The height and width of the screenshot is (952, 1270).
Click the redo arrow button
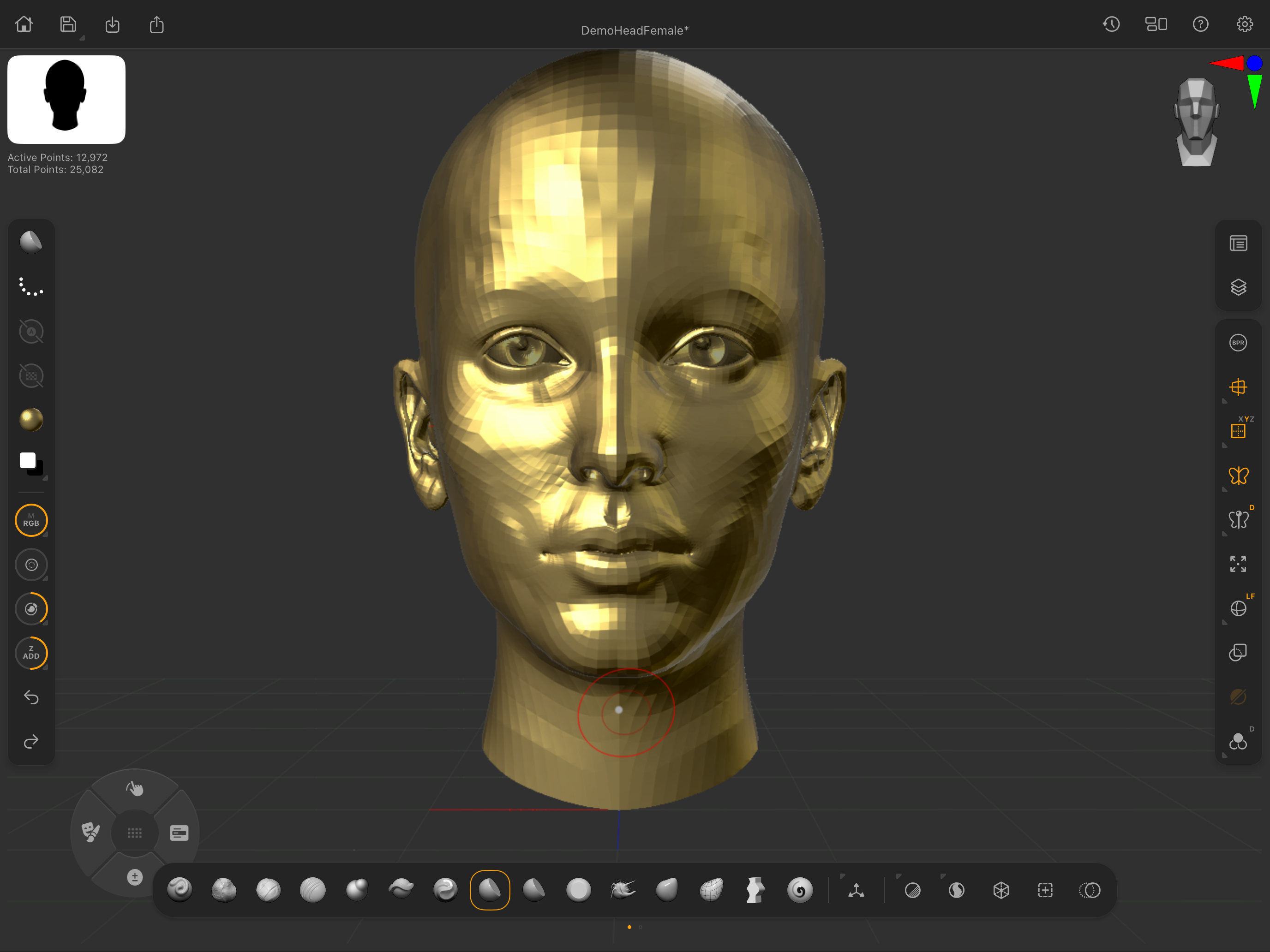tap(31, 741)
